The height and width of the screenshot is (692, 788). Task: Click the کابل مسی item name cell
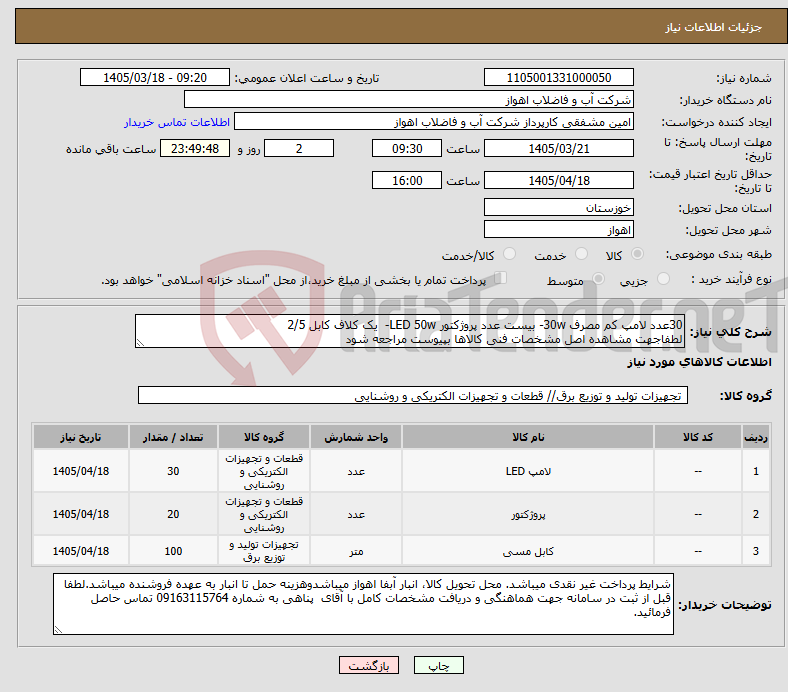coord(528,551)
